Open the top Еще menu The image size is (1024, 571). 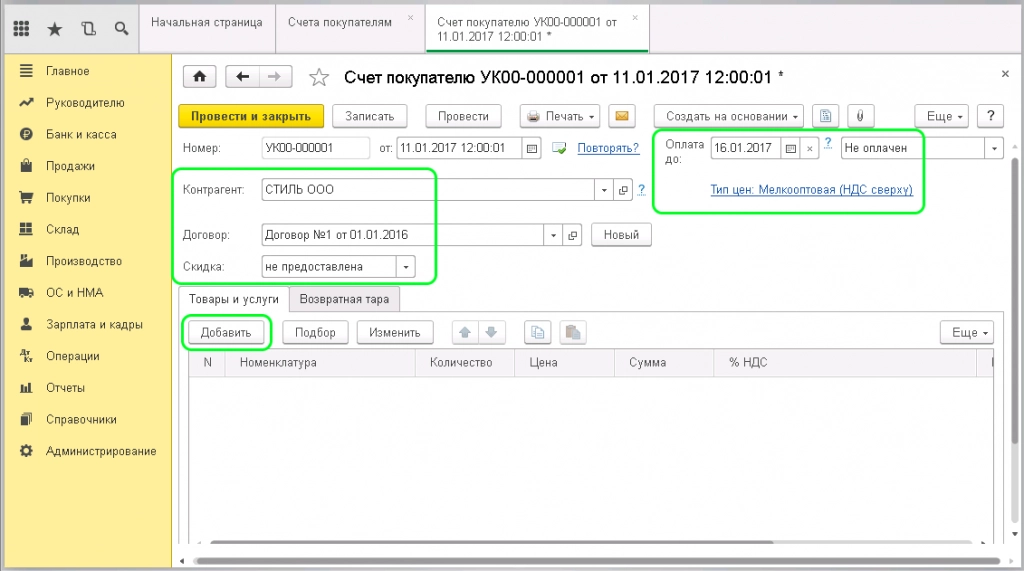click(941, 116)
